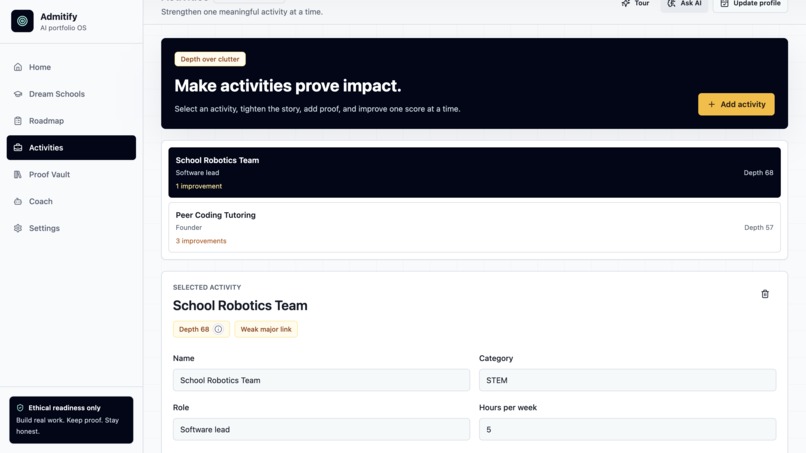Click the Proof Vault document icon
Viewport: 806px width, 453px height.
click(x=18, y=174)
